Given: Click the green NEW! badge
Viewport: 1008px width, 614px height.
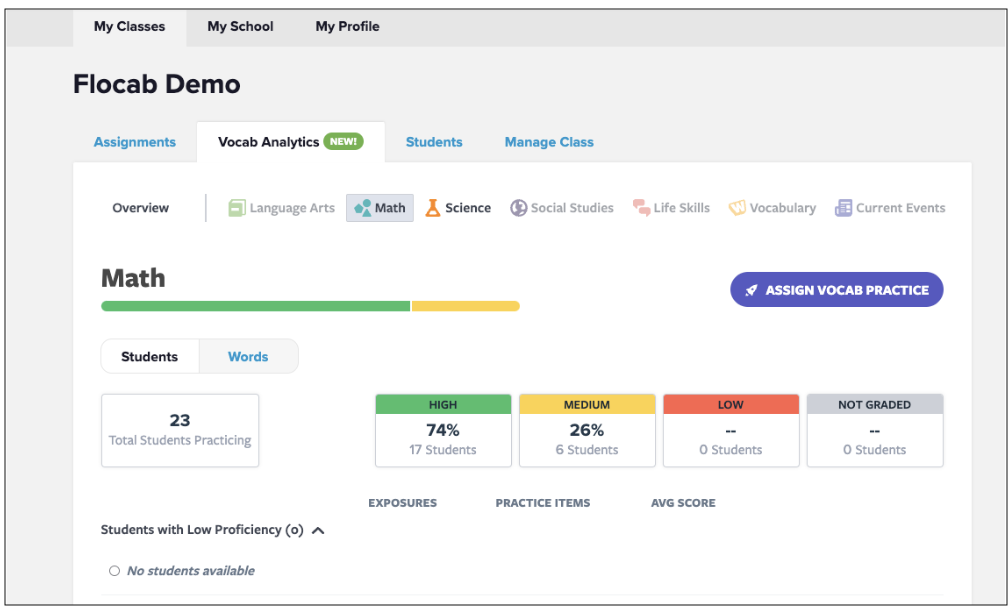Looking at the screenshot, I should pos(343,141).
